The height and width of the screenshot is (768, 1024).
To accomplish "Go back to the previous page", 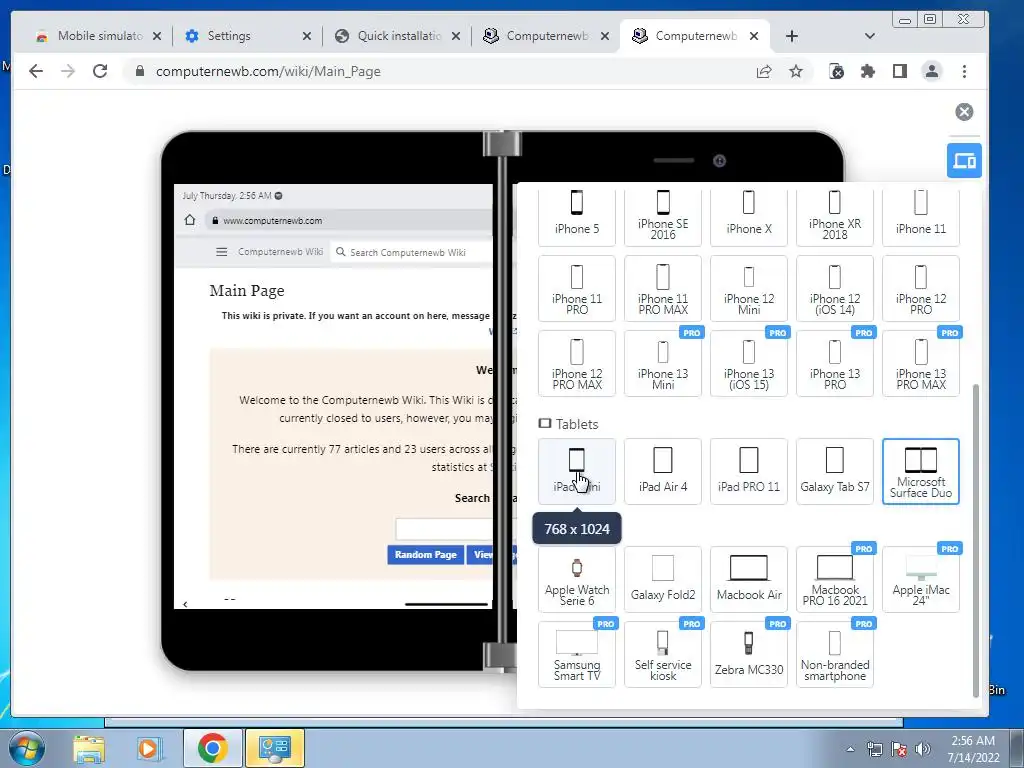I will click(x=36, y=71).
